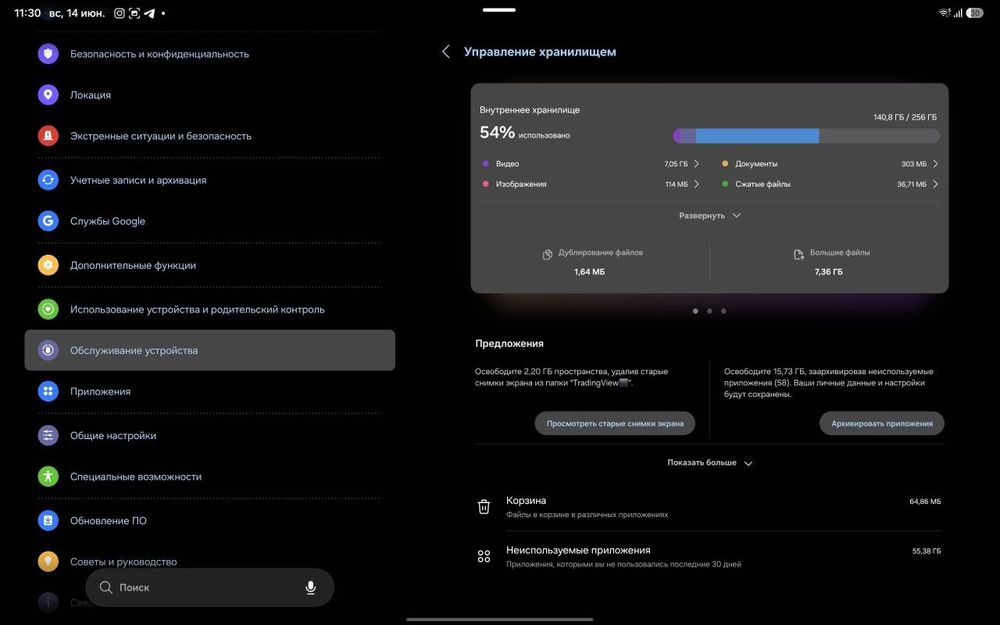Open Безопасность и конфиденциальность shield icon
This screenshot has width=1000, height=625.
pos(48,54)
